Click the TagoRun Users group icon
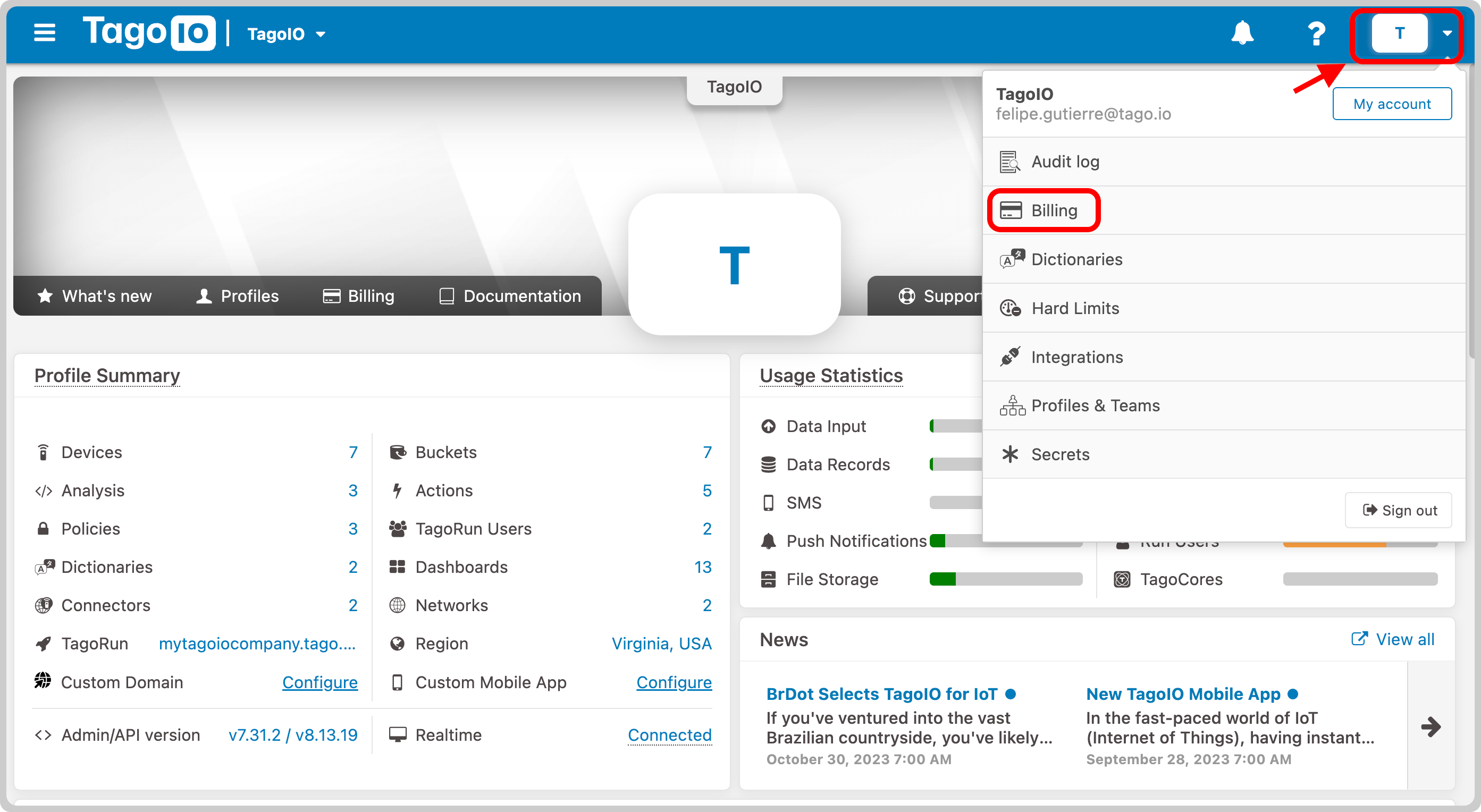Image resolution: width=1481 pixels, height=812 pixels. [x=397, y=529]
